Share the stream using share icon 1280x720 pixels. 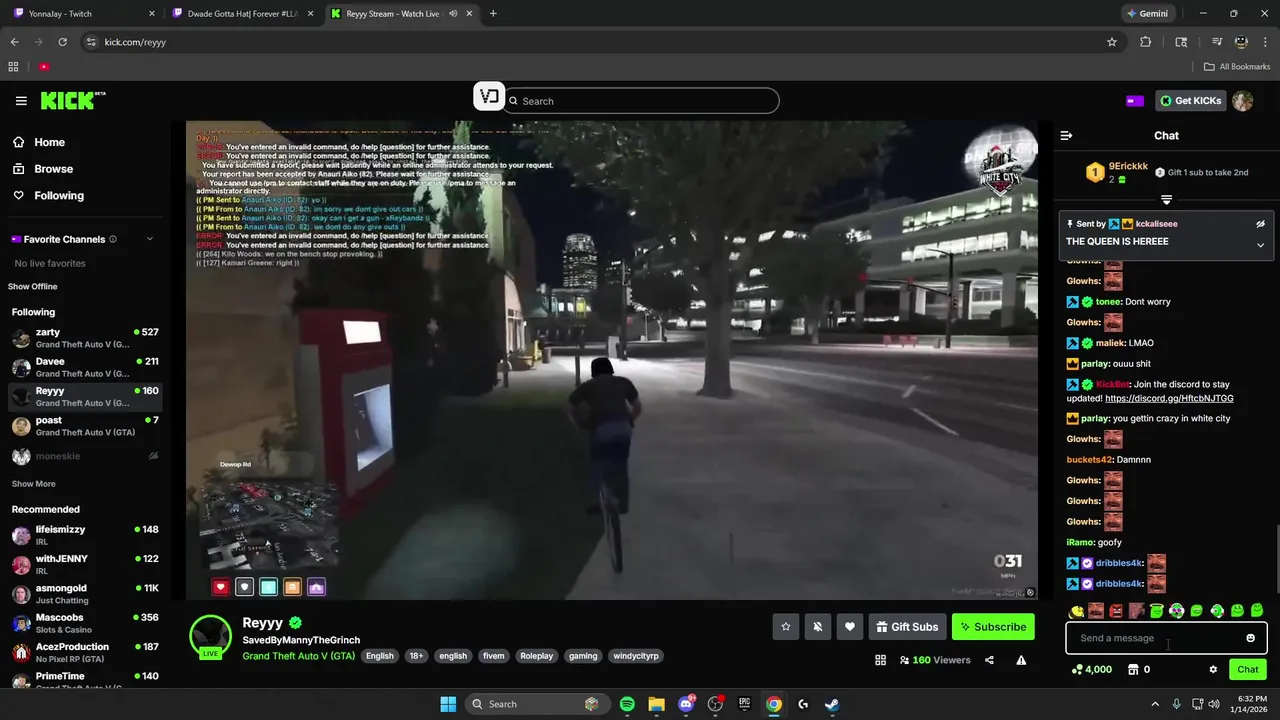click(x=989, y=660)
